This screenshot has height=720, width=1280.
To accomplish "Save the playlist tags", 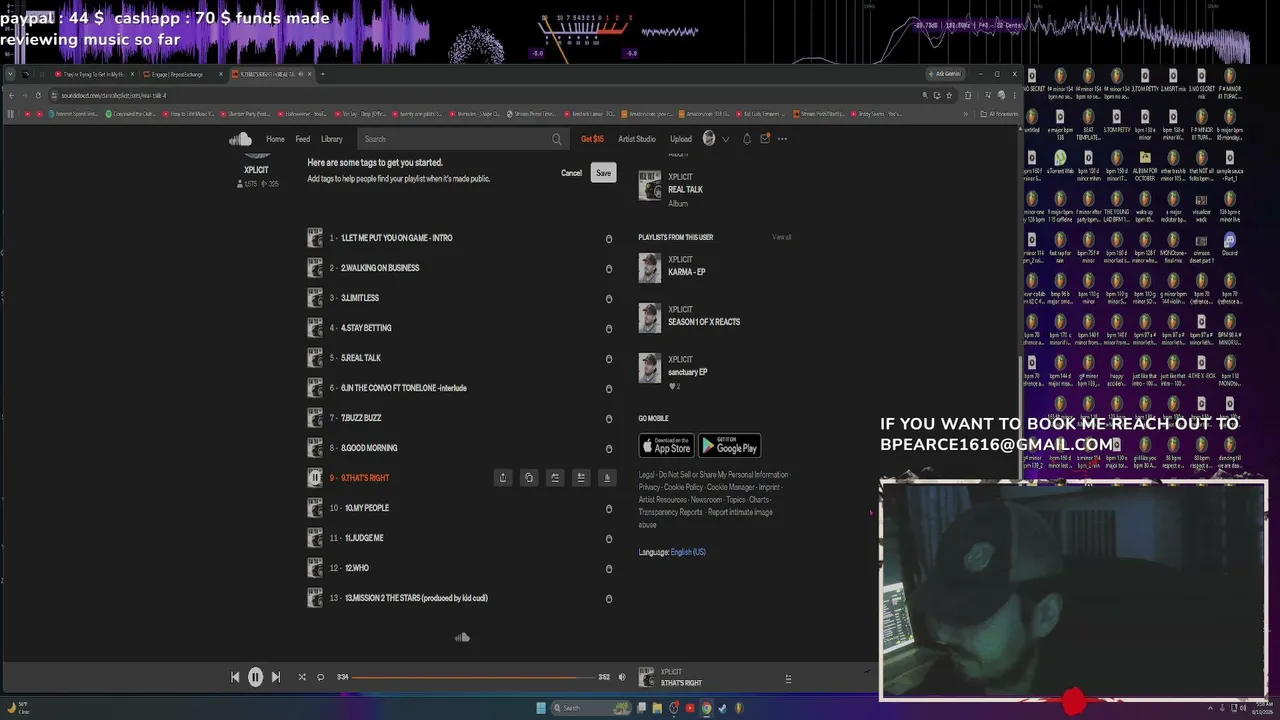I will (x=603, y=173).
